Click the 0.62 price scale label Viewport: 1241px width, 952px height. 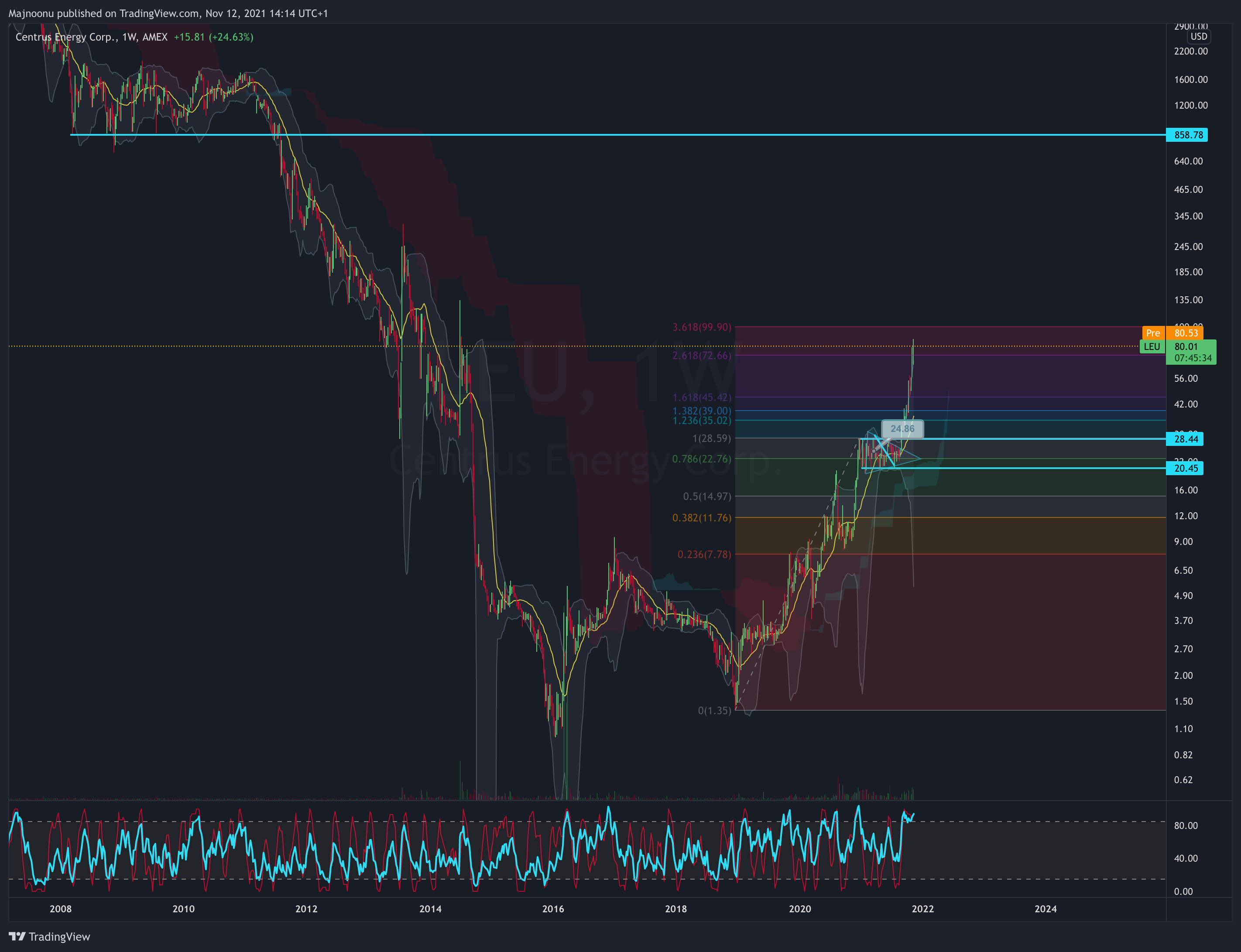[x=1184, y=780]
